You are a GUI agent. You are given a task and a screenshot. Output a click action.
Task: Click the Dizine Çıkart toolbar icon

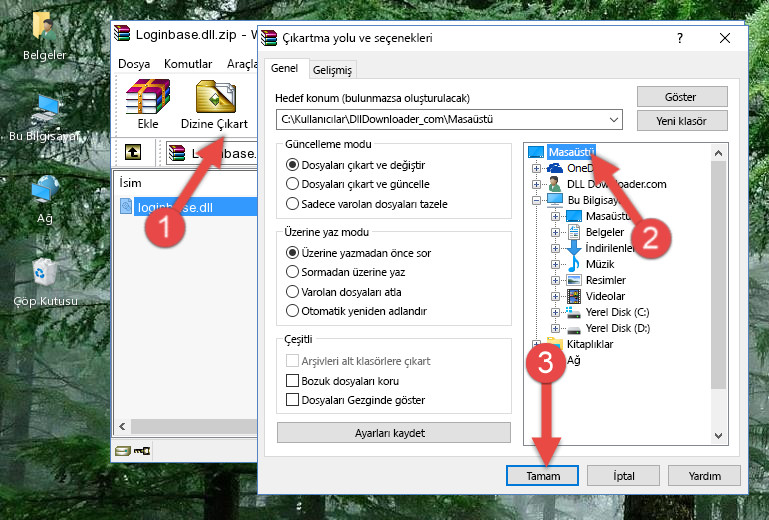[214, 104]
